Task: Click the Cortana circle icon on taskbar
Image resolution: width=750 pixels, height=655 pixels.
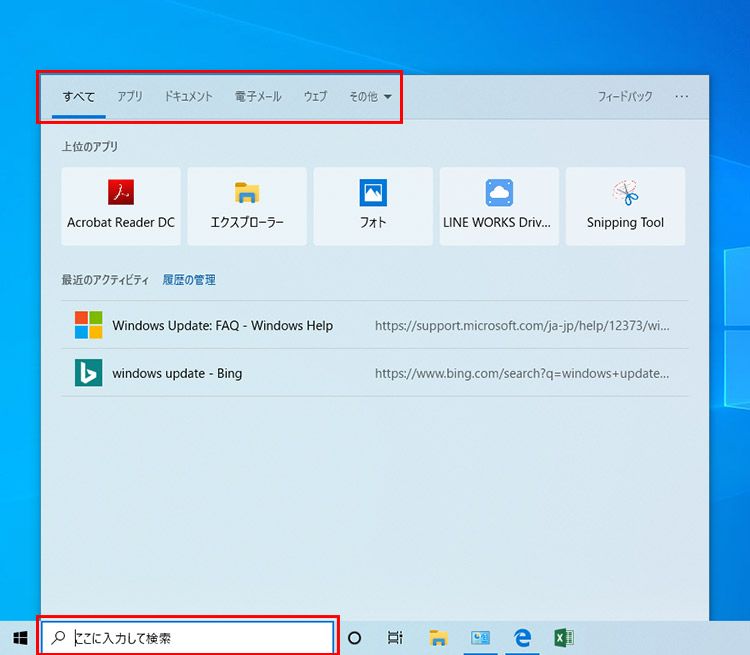Action: point(354,637)
